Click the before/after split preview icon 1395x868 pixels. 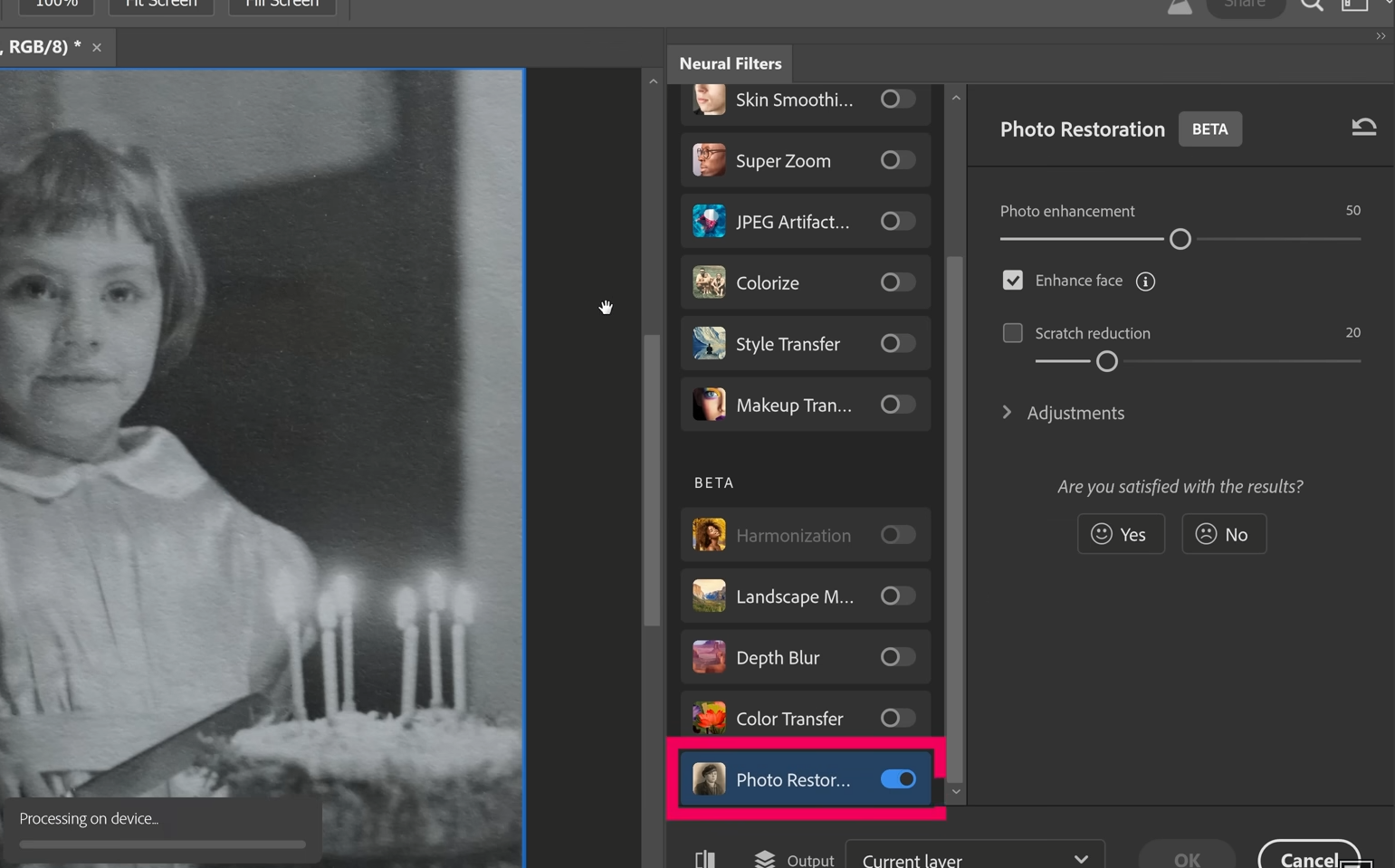coord(706,857)
